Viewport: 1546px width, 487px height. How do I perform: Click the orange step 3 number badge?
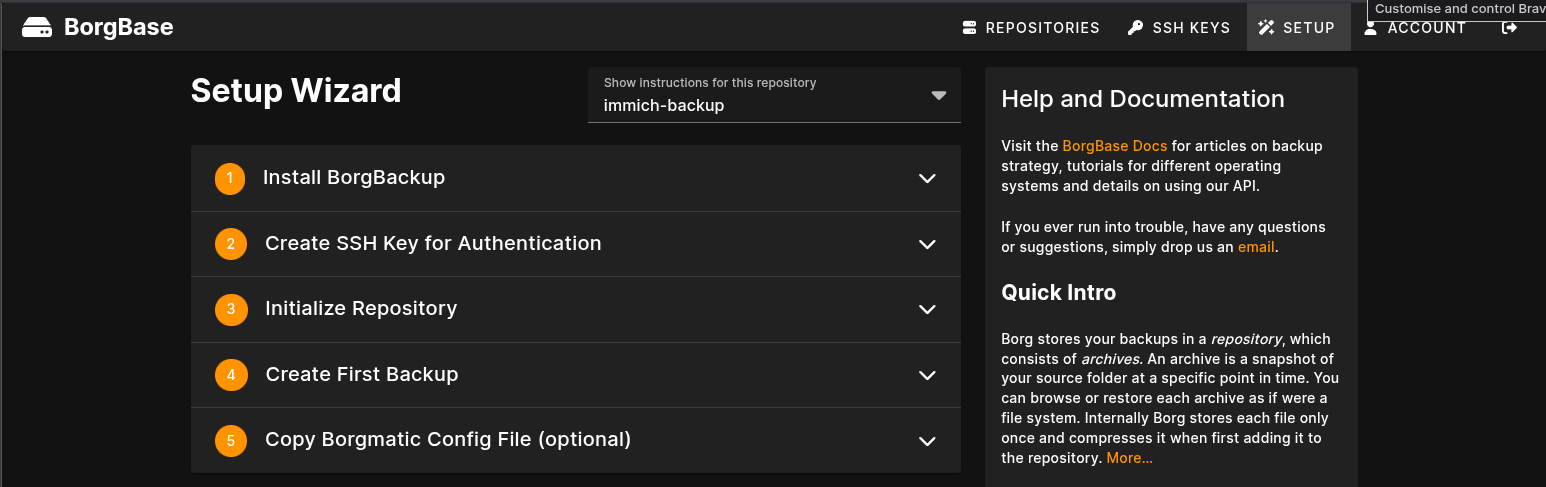(x=230, y=309)
